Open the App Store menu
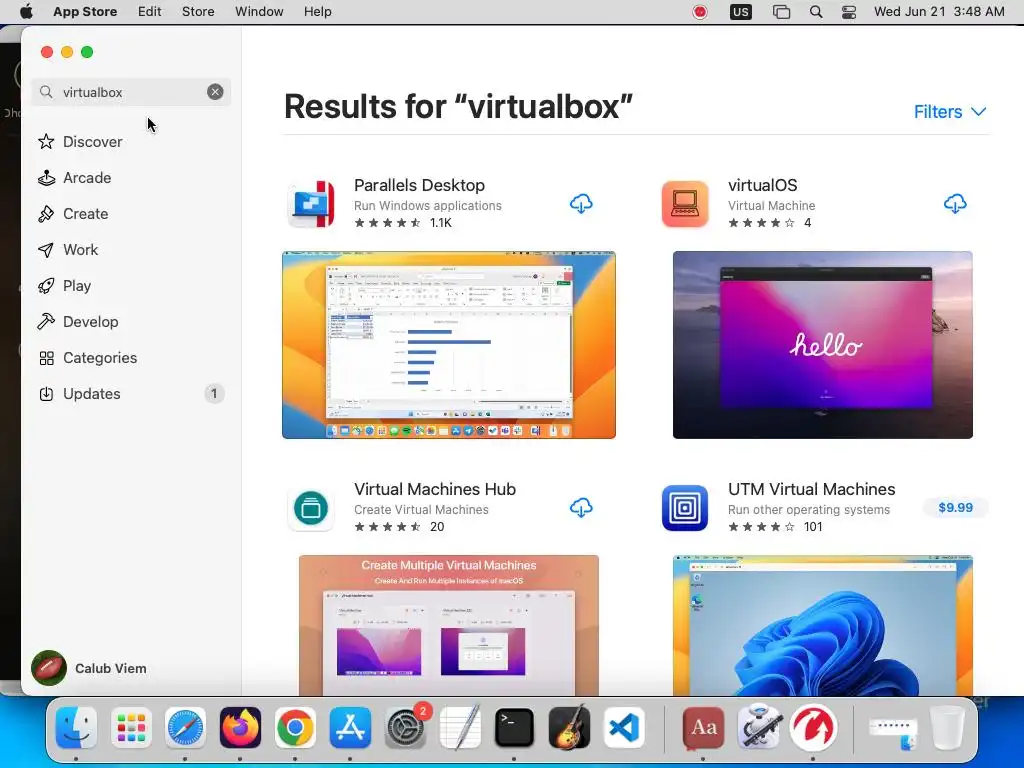1024x768 pixels. (85, 12)
